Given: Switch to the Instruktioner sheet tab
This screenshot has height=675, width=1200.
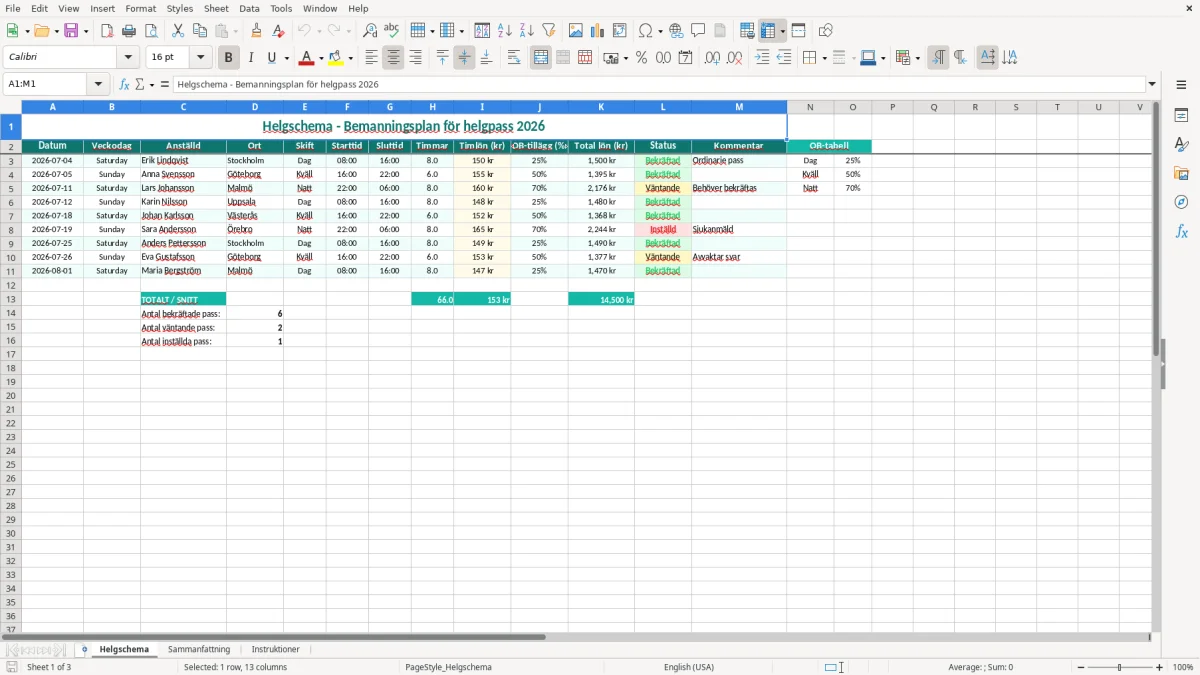Looking at the screenshot, I should (x=275, y=649).
